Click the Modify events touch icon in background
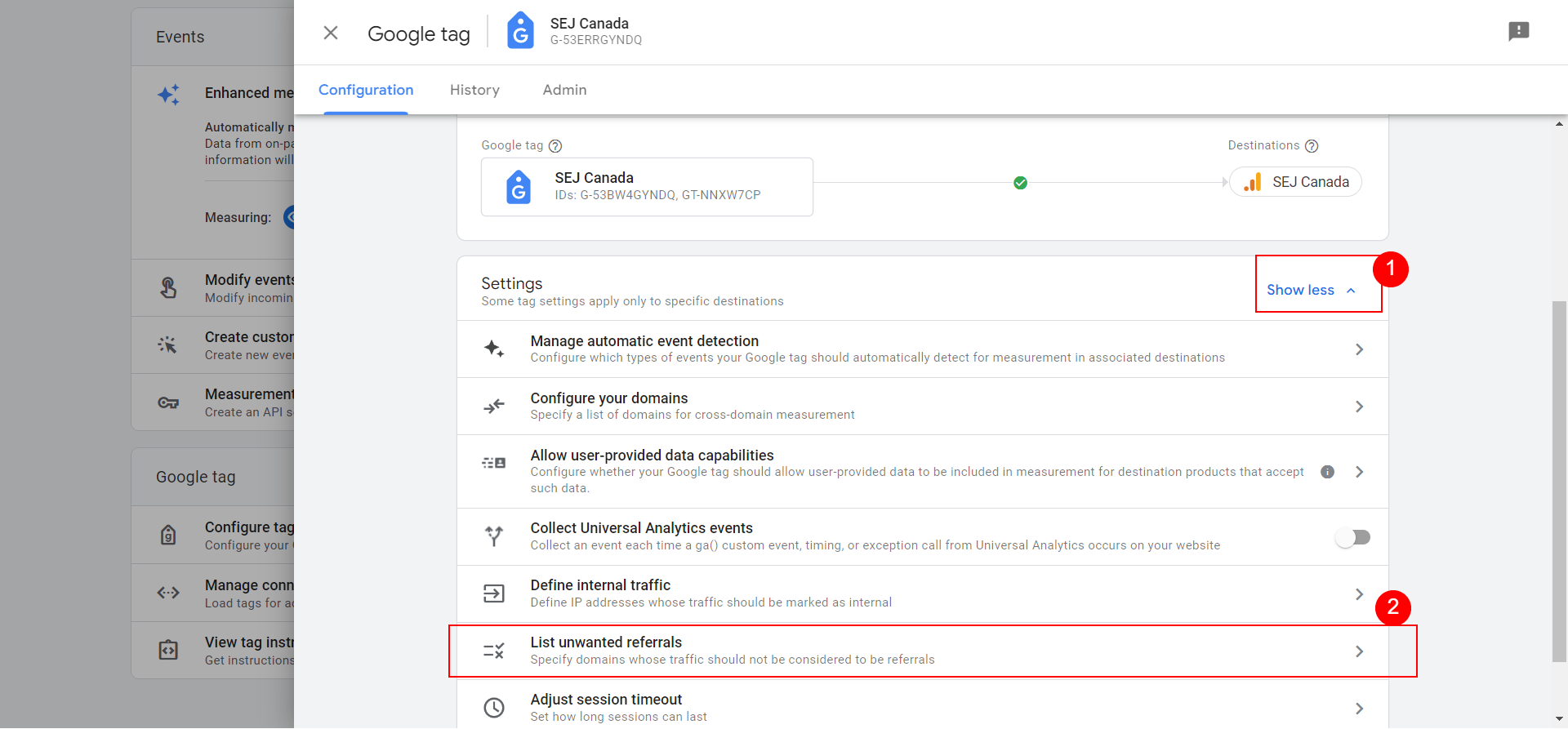Viewport: 1568px width, 729px height. (x=168, y=288)
